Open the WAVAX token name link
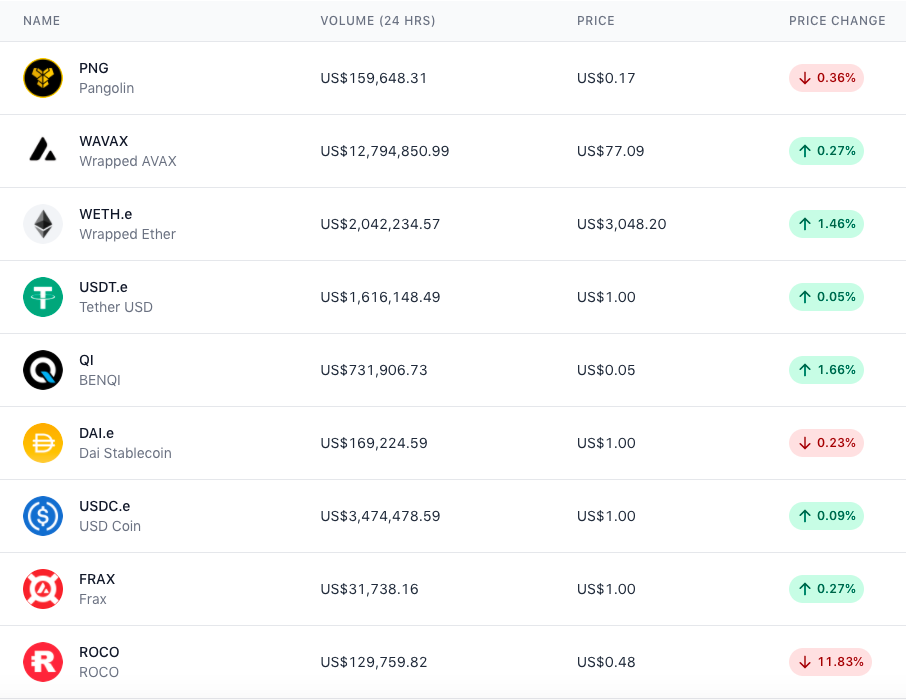This screenshot has width=906, height=700. [x=103, y=141]
